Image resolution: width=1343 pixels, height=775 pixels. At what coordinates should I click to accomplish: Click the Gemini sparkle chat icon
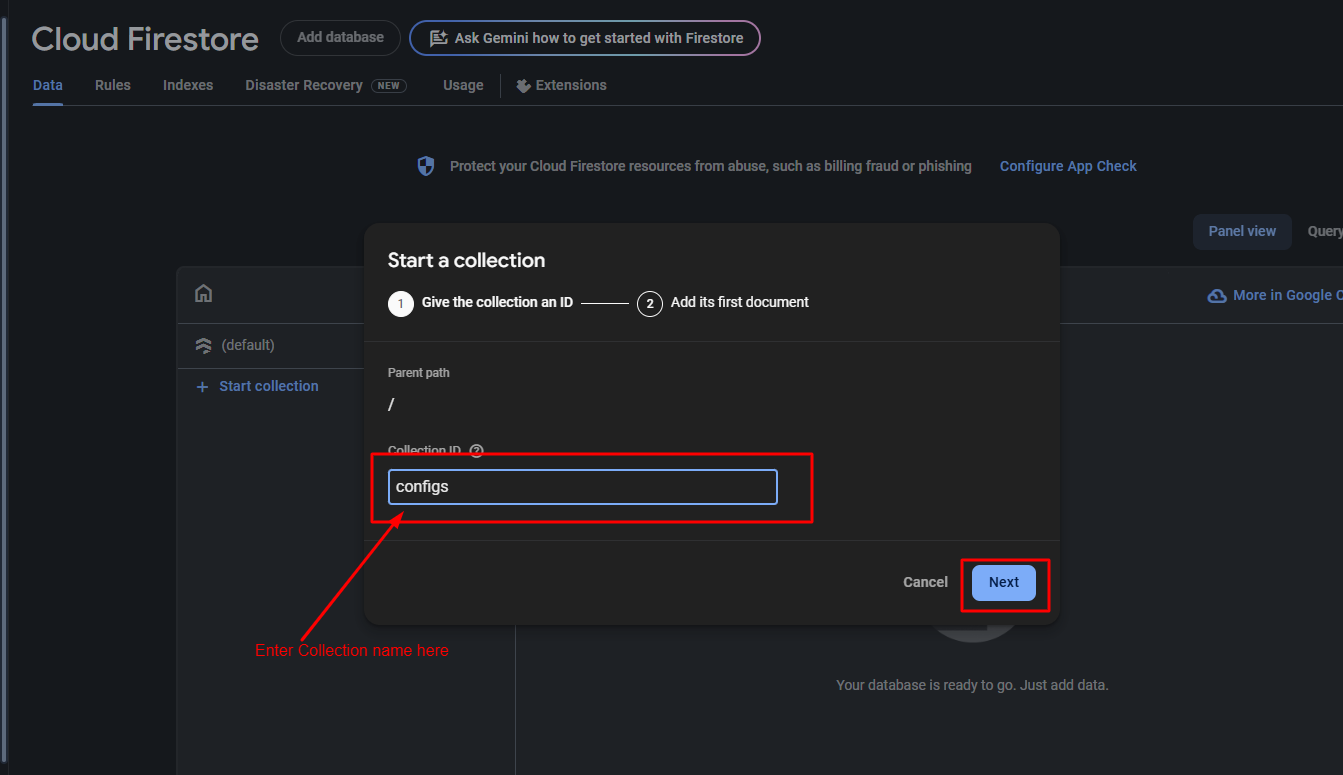[438, 38]
